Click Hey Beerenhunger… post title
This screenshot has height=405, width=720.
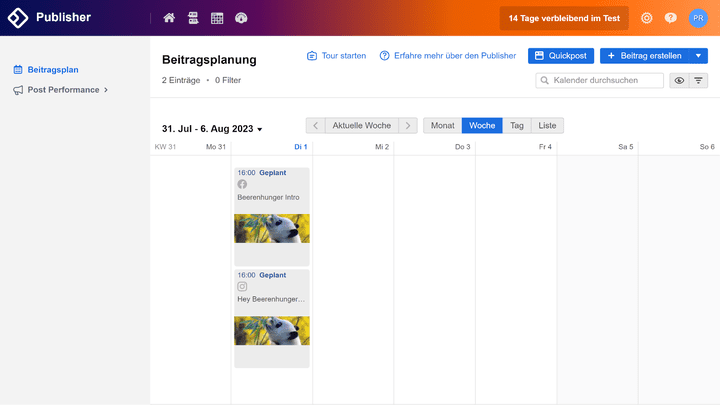tap(271, 299)
